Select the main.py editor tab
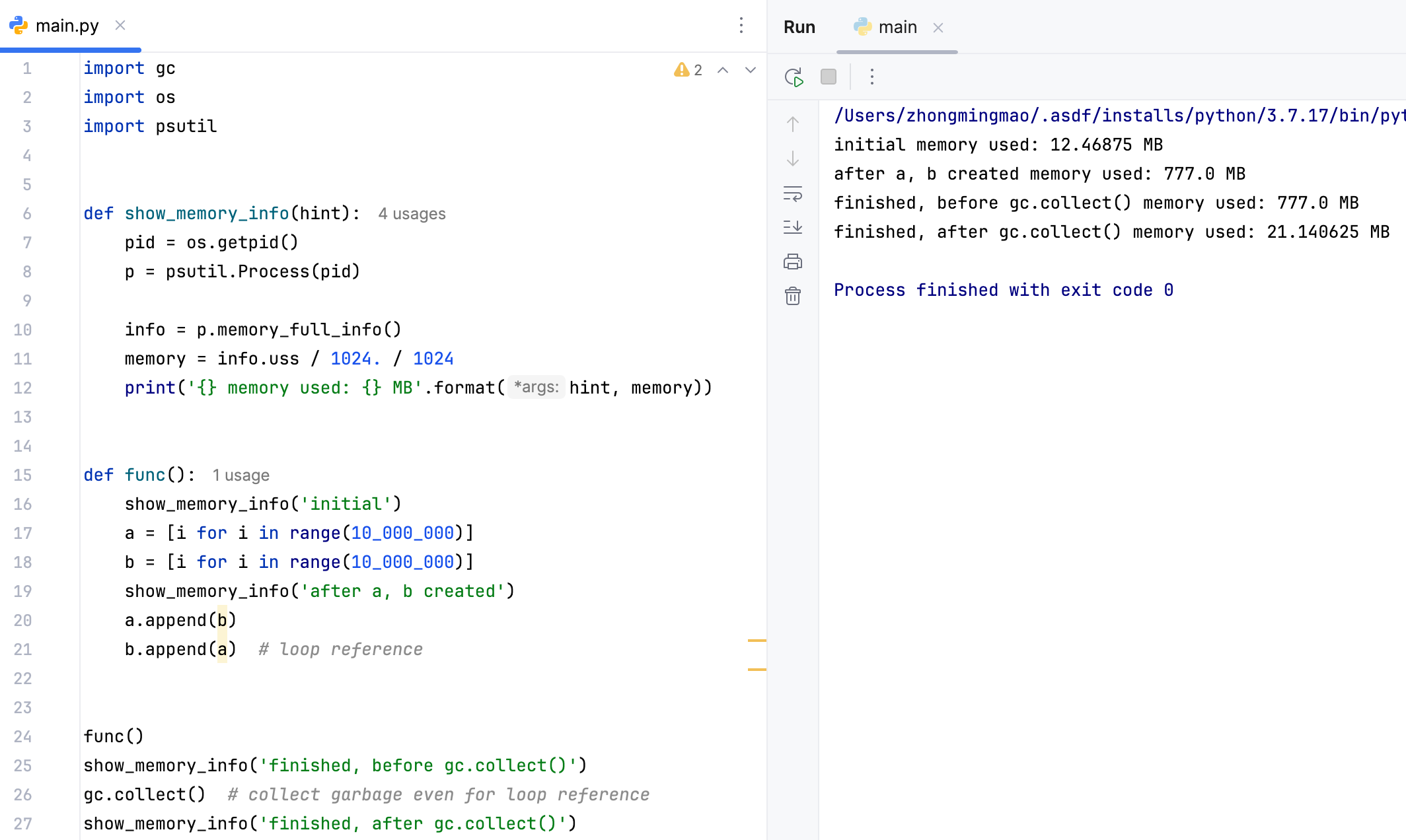Viewport: 1406px width, 840px height. pyautogui.click(x=67, y=26)
